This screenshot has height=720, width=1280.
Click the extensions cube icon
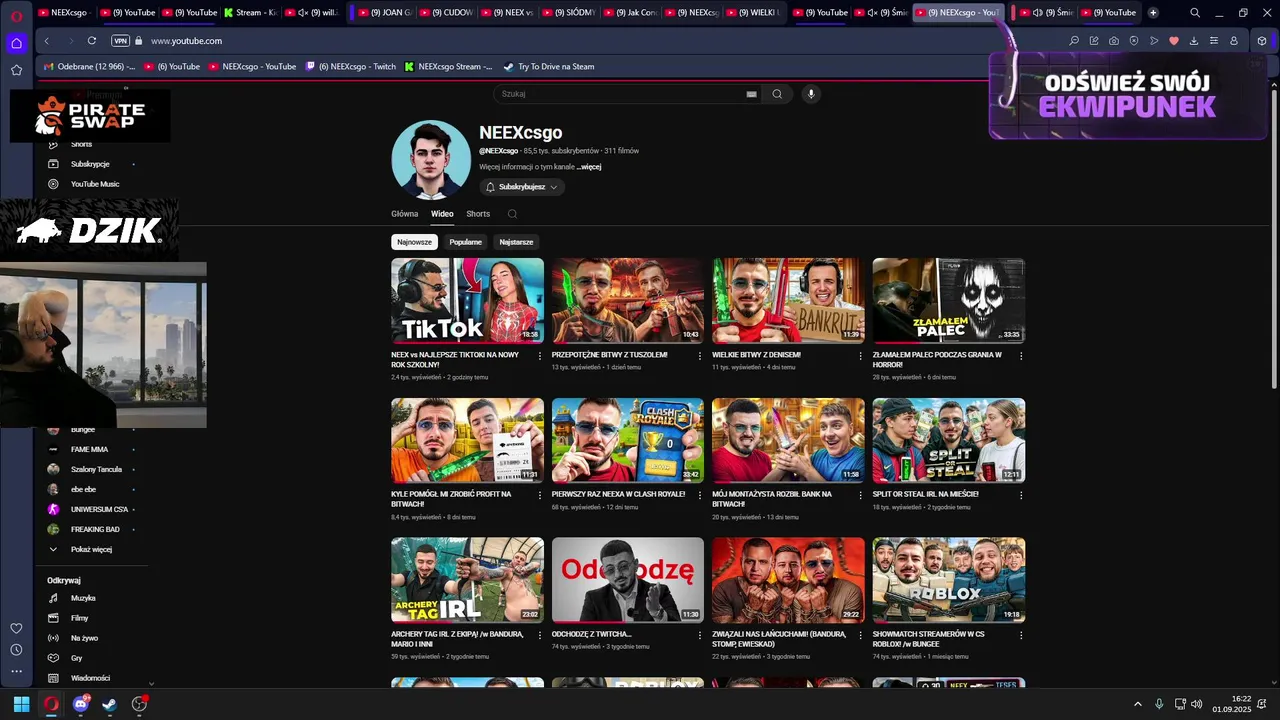click(x=1262, y=41)
